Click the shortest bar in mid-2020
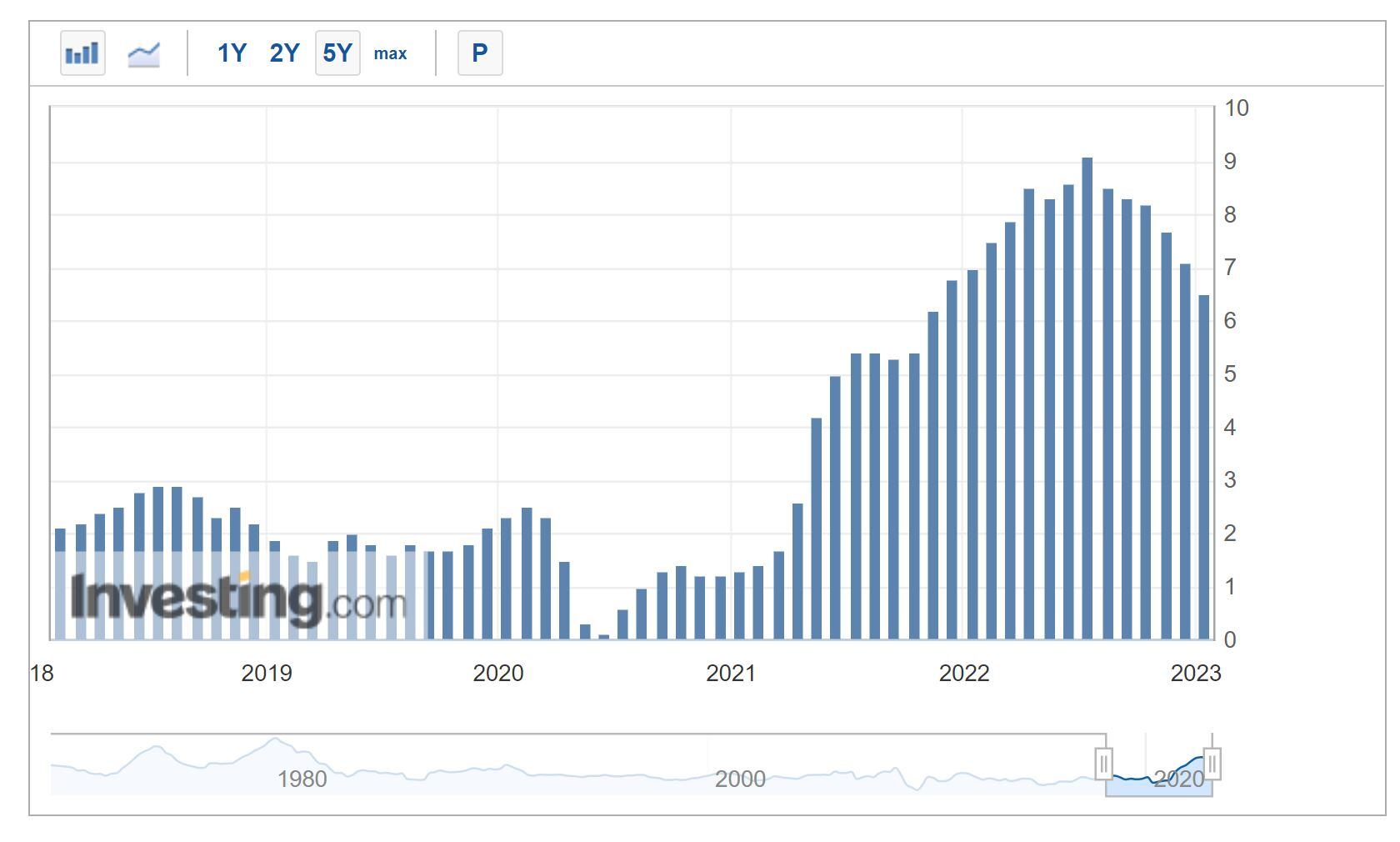 (x=603, y=637)
